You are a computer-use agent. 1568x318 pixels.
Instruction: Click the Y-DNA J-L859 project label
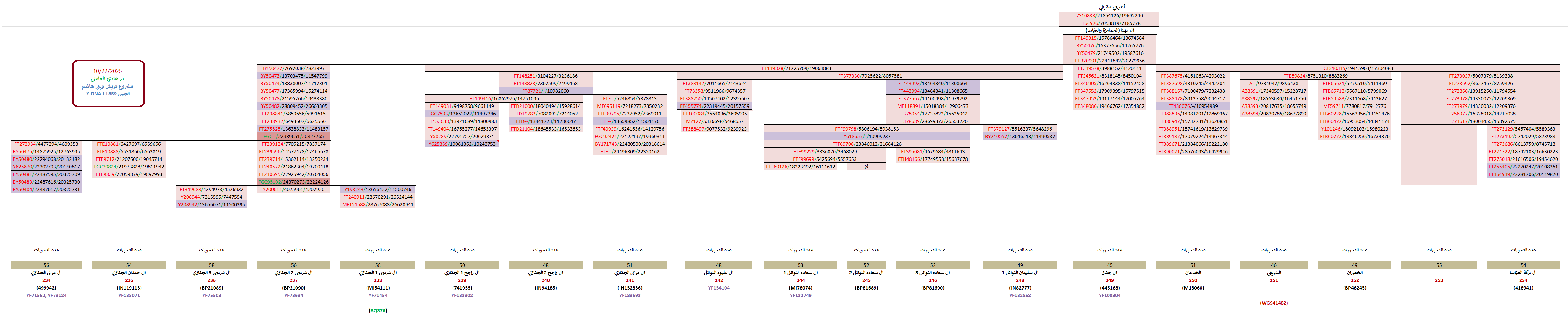click(108, 94)
